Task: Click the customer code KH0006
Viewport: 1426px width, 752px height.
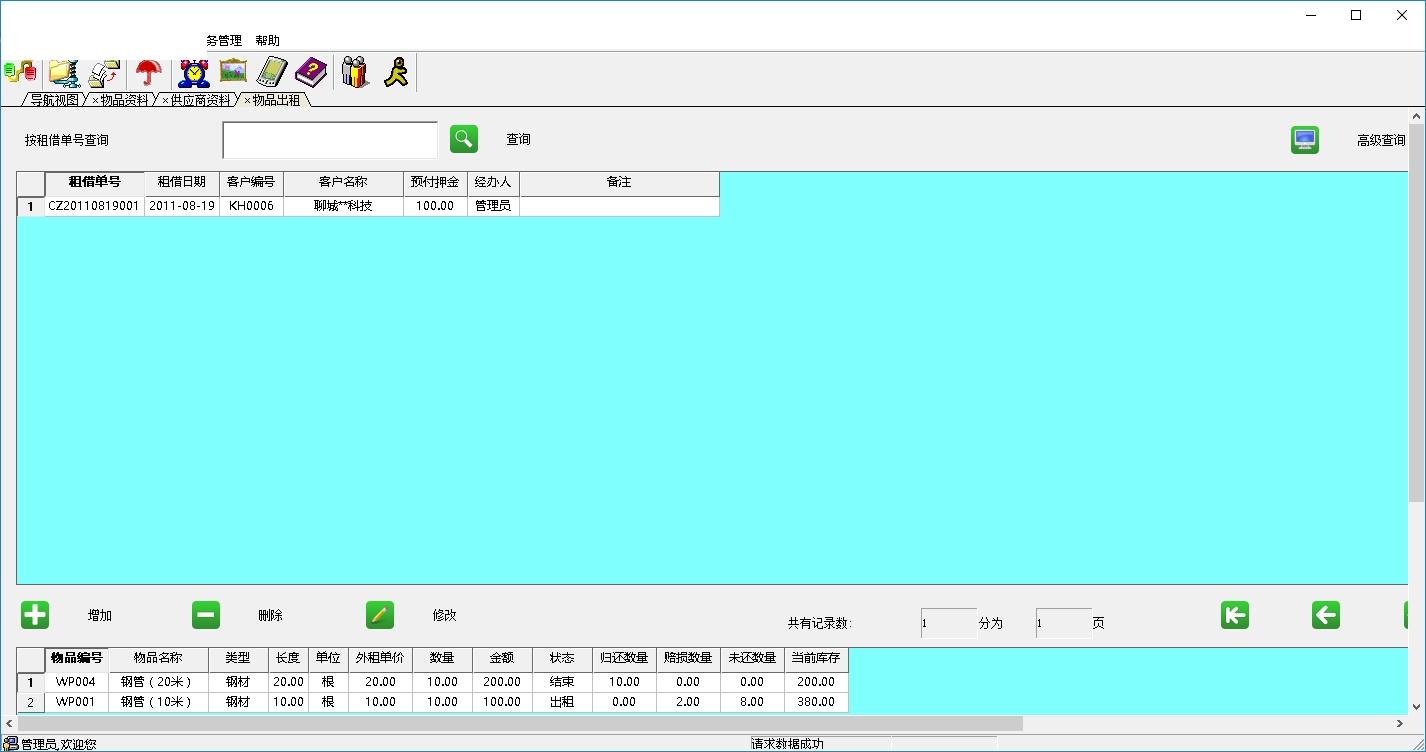Action: pyautogui.click(x=251, y=206)
